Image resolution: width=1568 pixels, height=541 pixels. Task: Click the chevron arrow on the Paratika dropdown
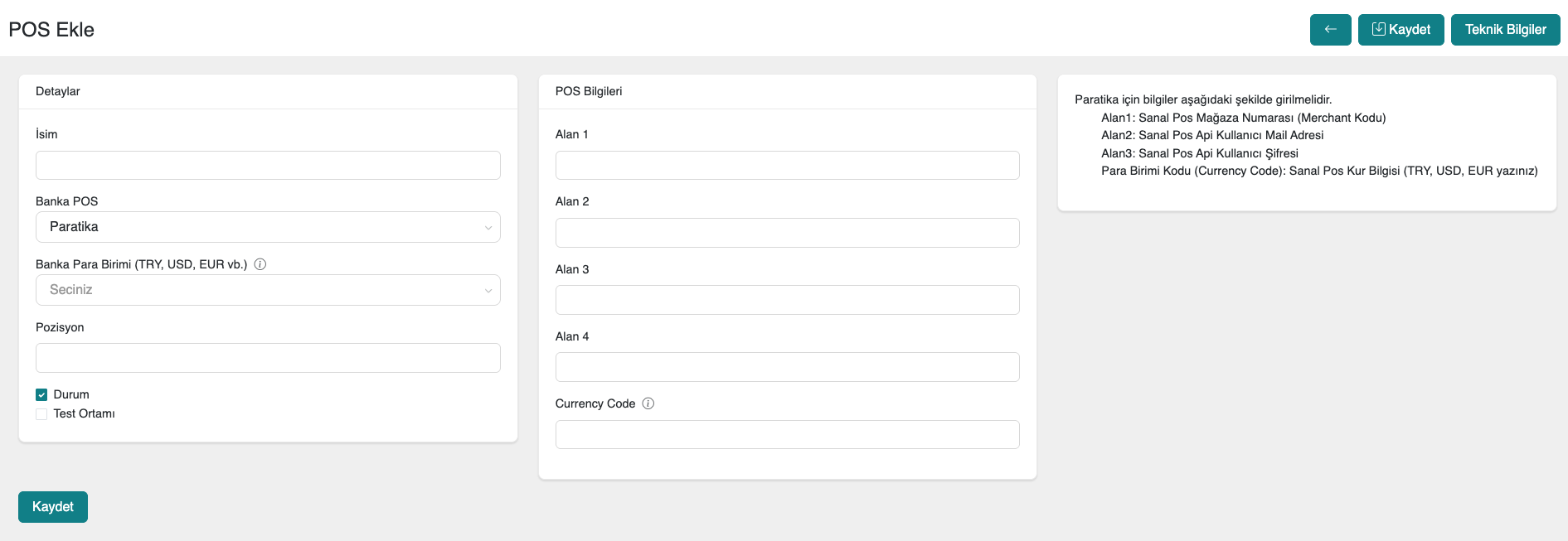[488, 228]
